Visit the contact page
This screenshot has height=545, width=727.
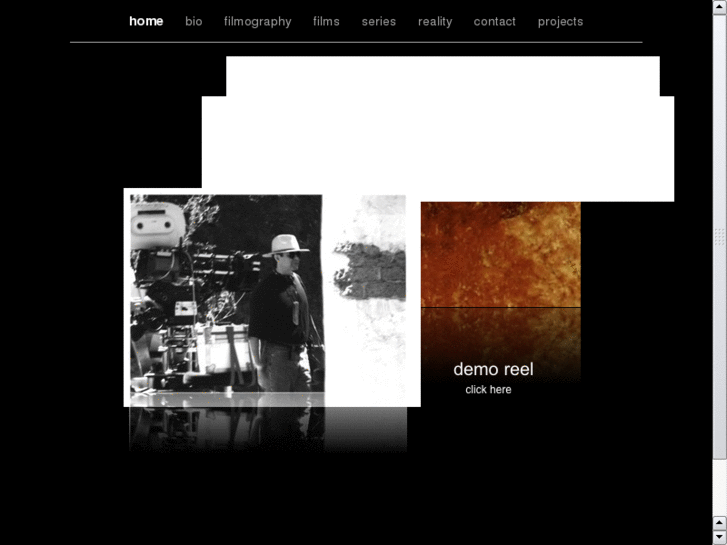point(495,21)
